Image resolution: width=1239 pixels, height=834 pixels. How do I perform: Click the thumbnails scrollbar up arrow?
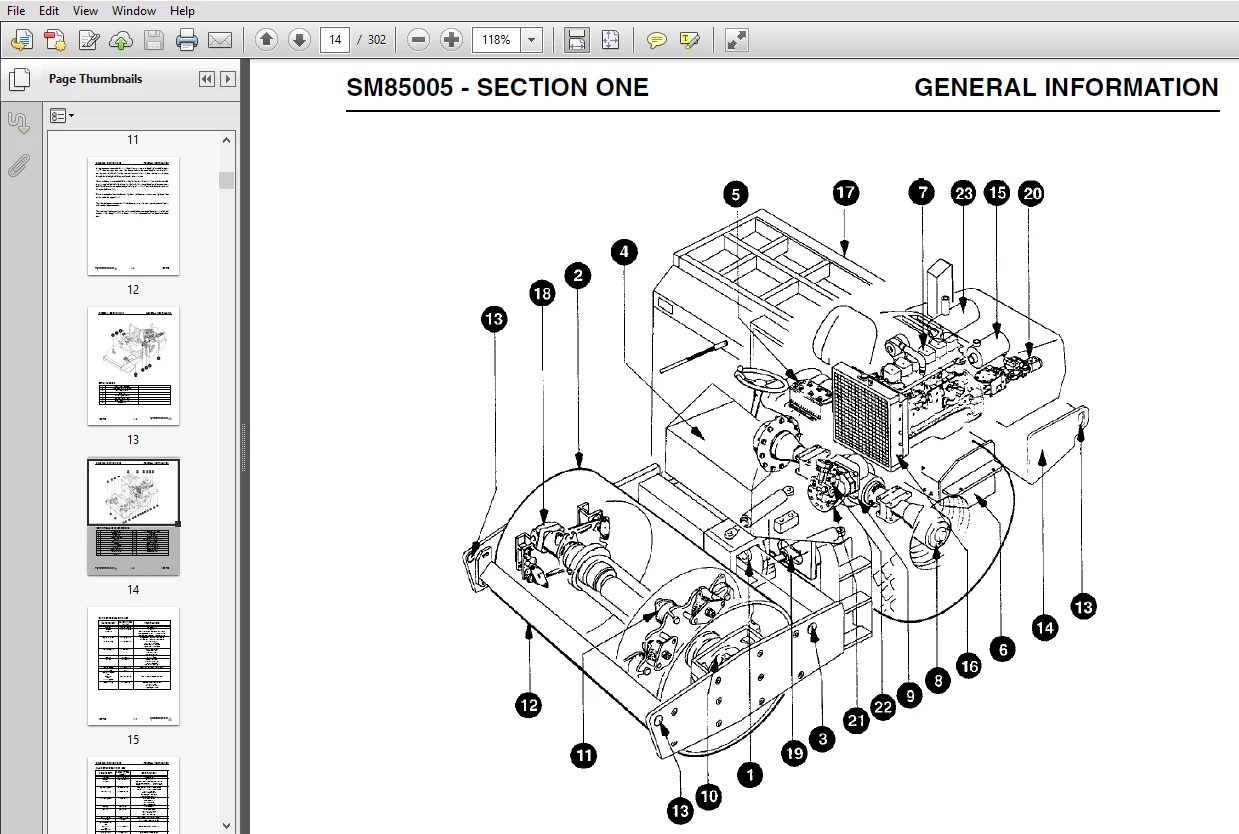pyautogui.click(x=227, y=140)
